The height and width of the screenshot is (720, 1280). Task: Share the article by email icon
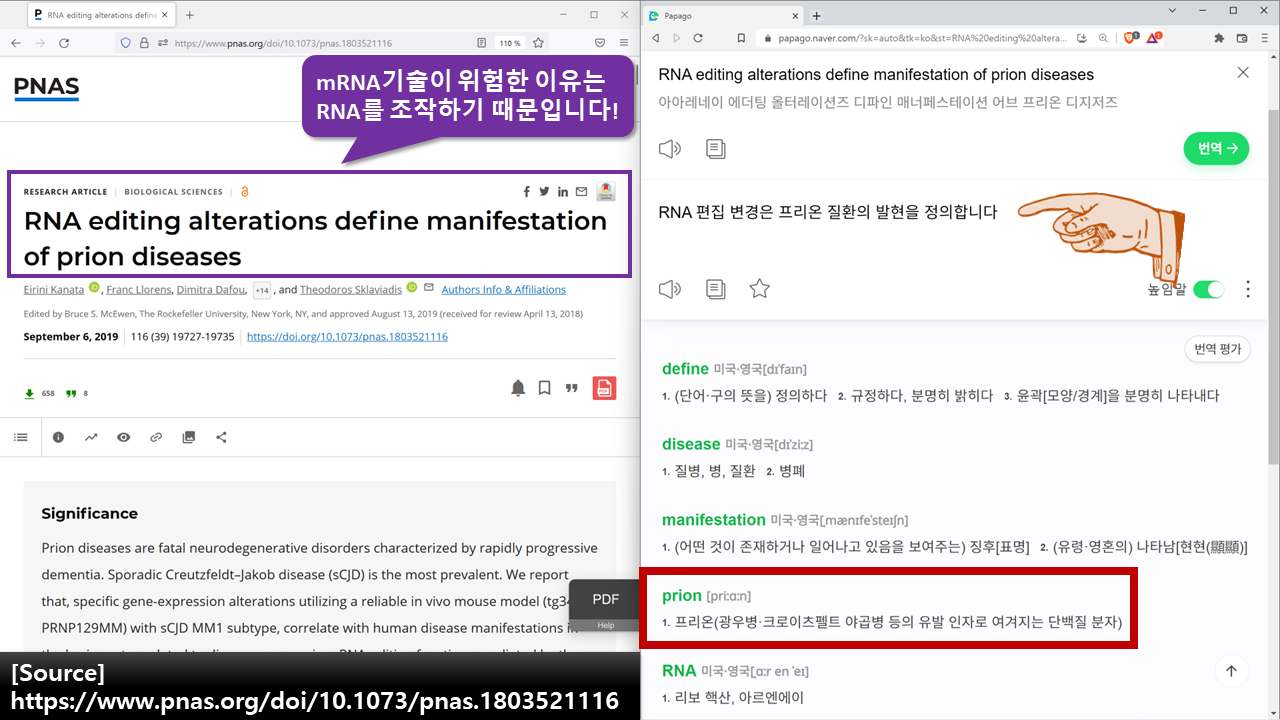coord(581,191)
